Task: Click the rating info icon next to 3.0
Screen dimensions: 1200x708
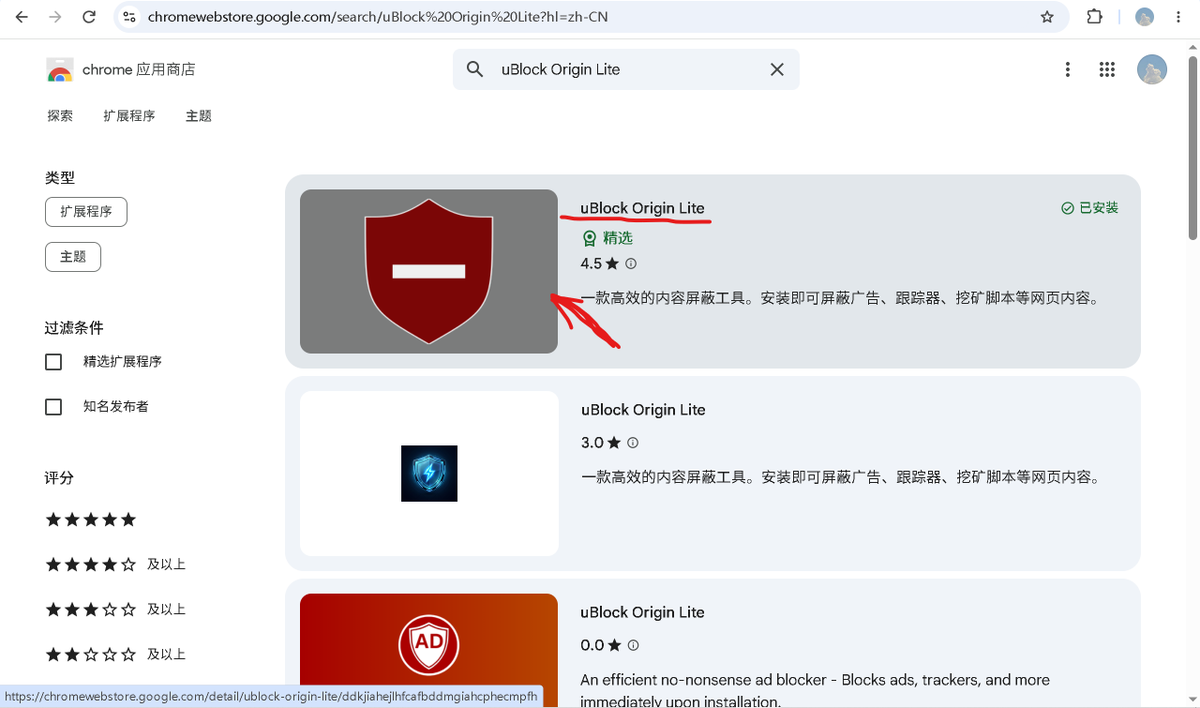Action: coord(633,443)
